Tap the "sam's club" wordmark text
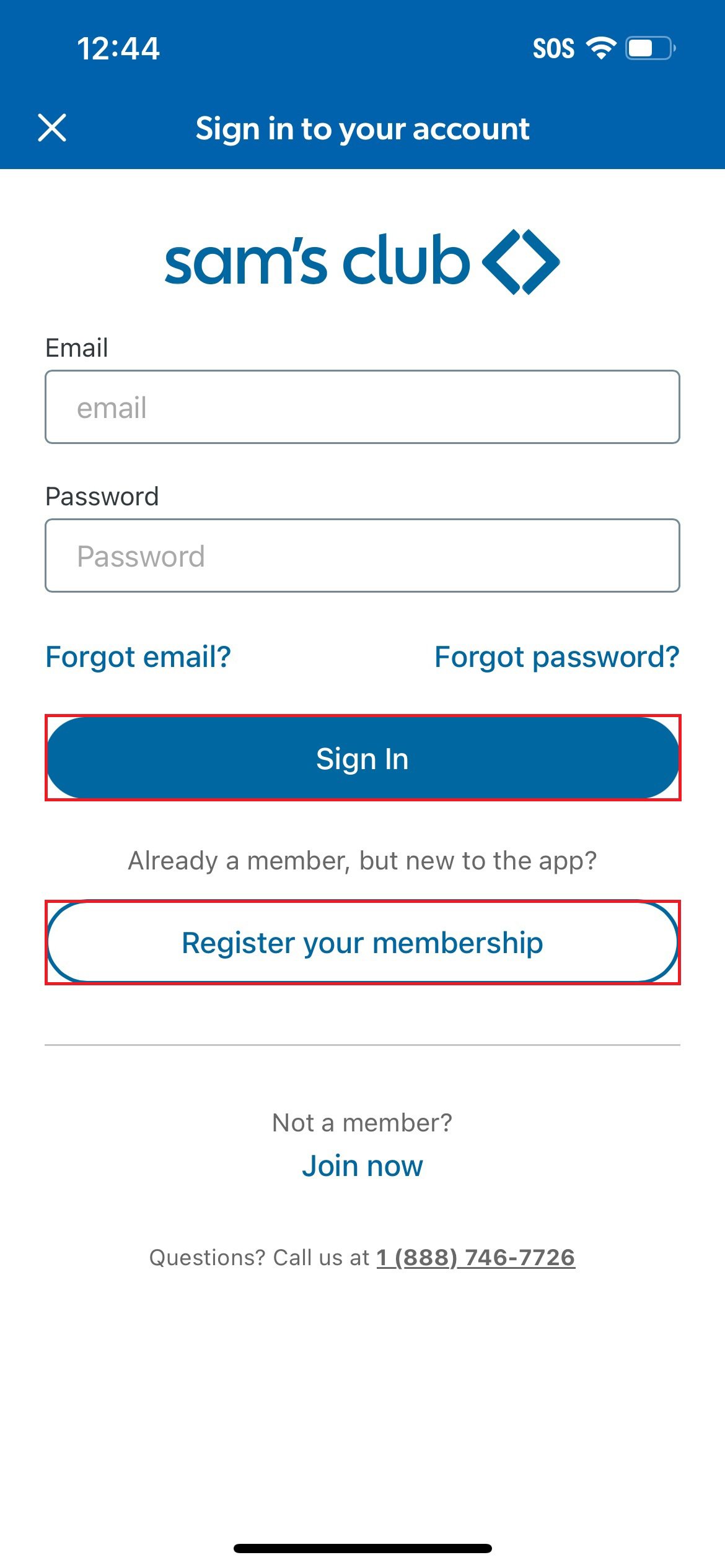The width and height of the screenshot is (725, 1568). (317, 262)
